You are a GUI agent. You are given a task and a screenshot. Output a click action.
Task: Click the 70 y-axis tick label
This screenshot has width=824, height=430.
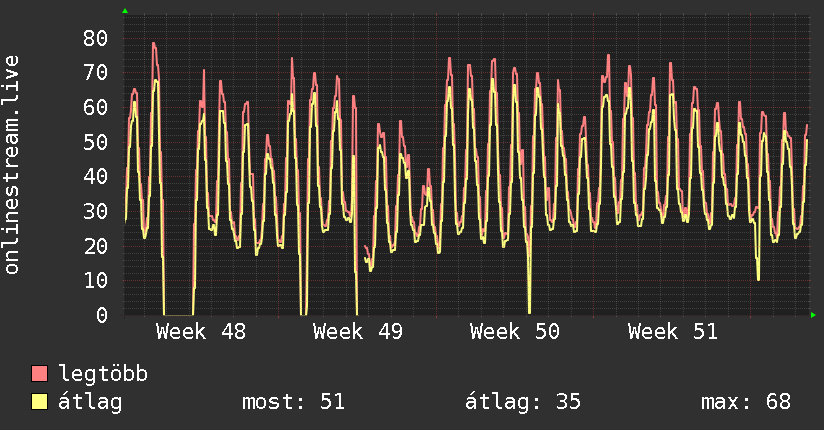[x=96, y=73]
